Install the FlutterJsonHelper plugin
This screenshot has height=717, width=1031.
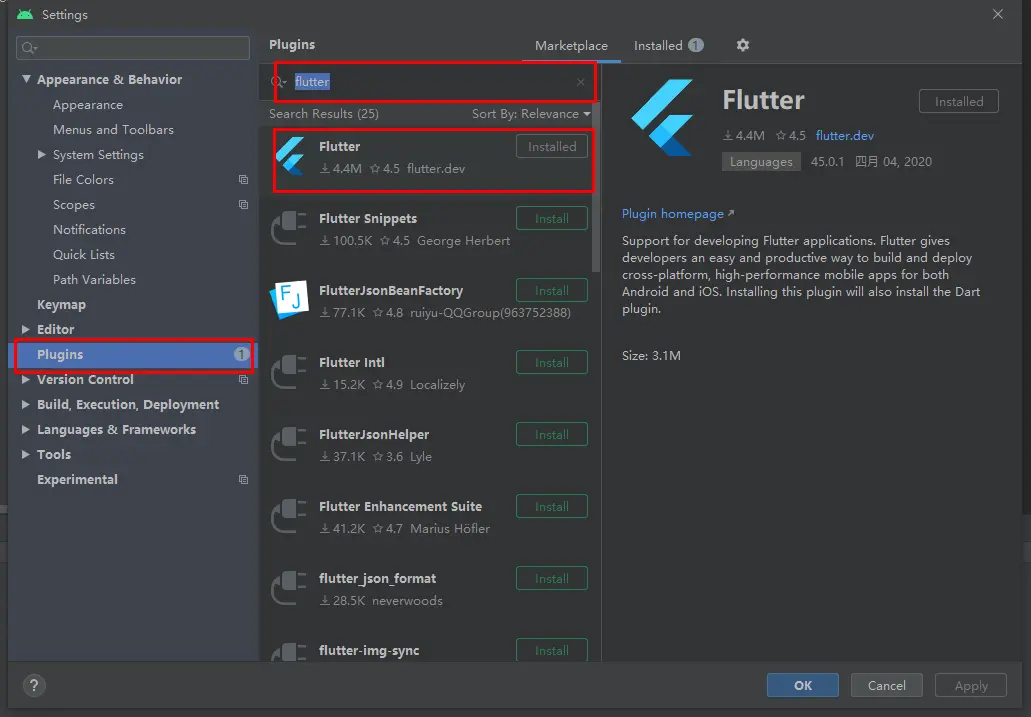point(552,434)
